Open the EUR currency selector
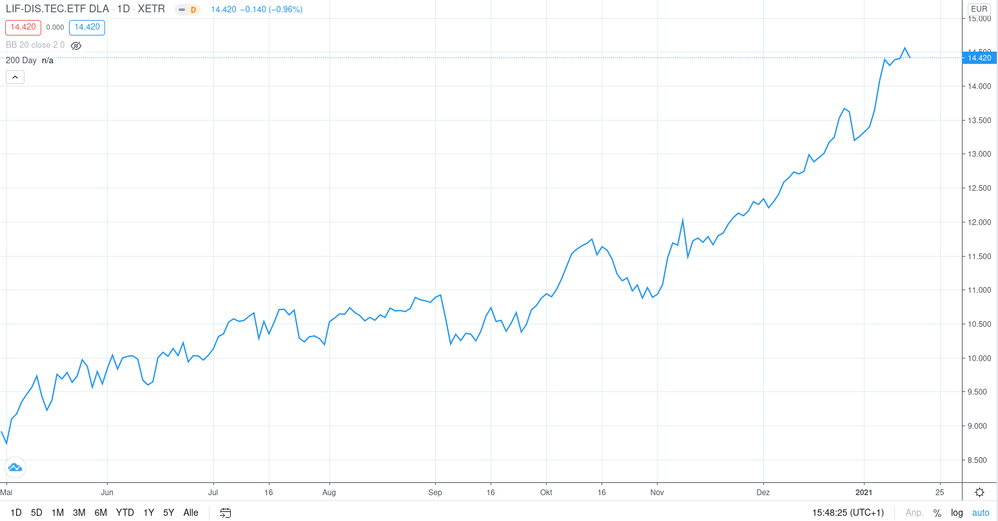The image size is (998, 521). 979,9
